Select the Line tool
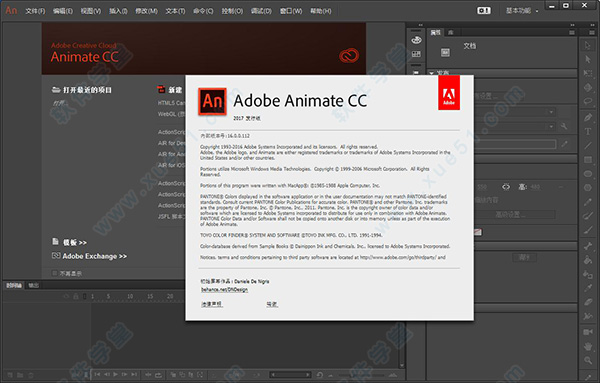The image size is (600, 383). pyautogui.click(x=588, y=146)
